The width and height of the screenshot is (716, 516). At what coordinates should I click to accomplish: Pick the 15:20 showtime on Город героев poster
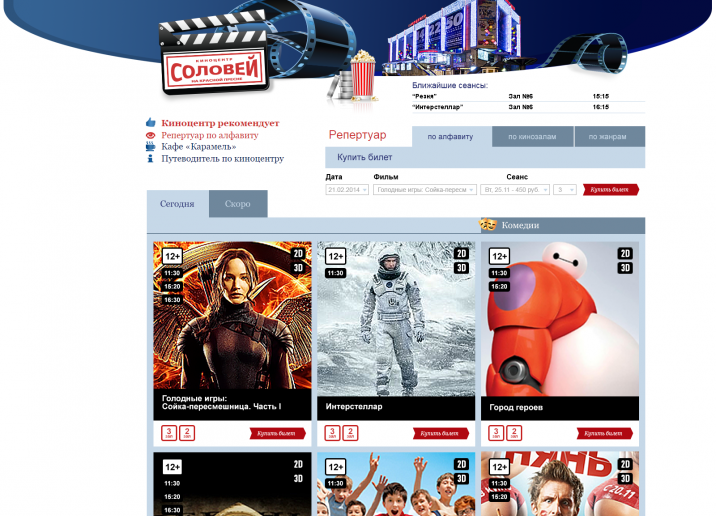(x=499, y=286)
